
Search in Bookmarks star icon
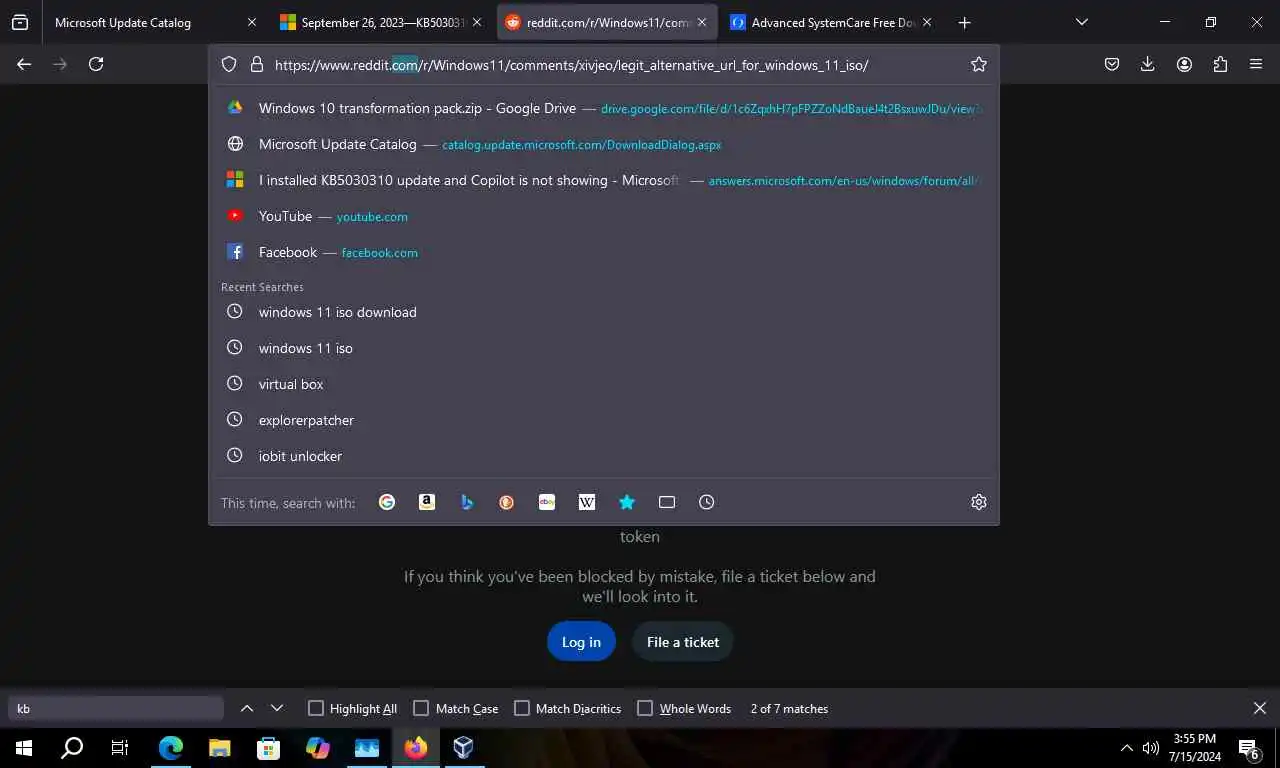click(x=627, y=502)
